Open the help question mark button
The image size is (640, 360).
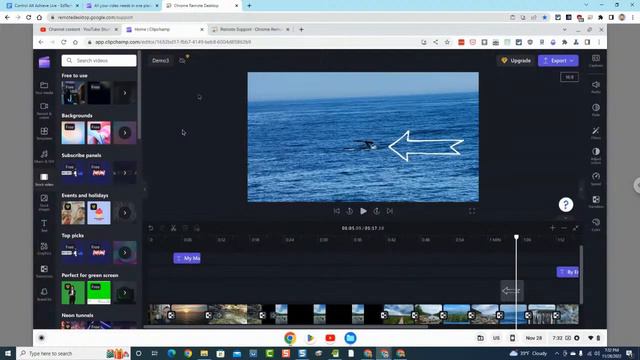click(566, 204)
